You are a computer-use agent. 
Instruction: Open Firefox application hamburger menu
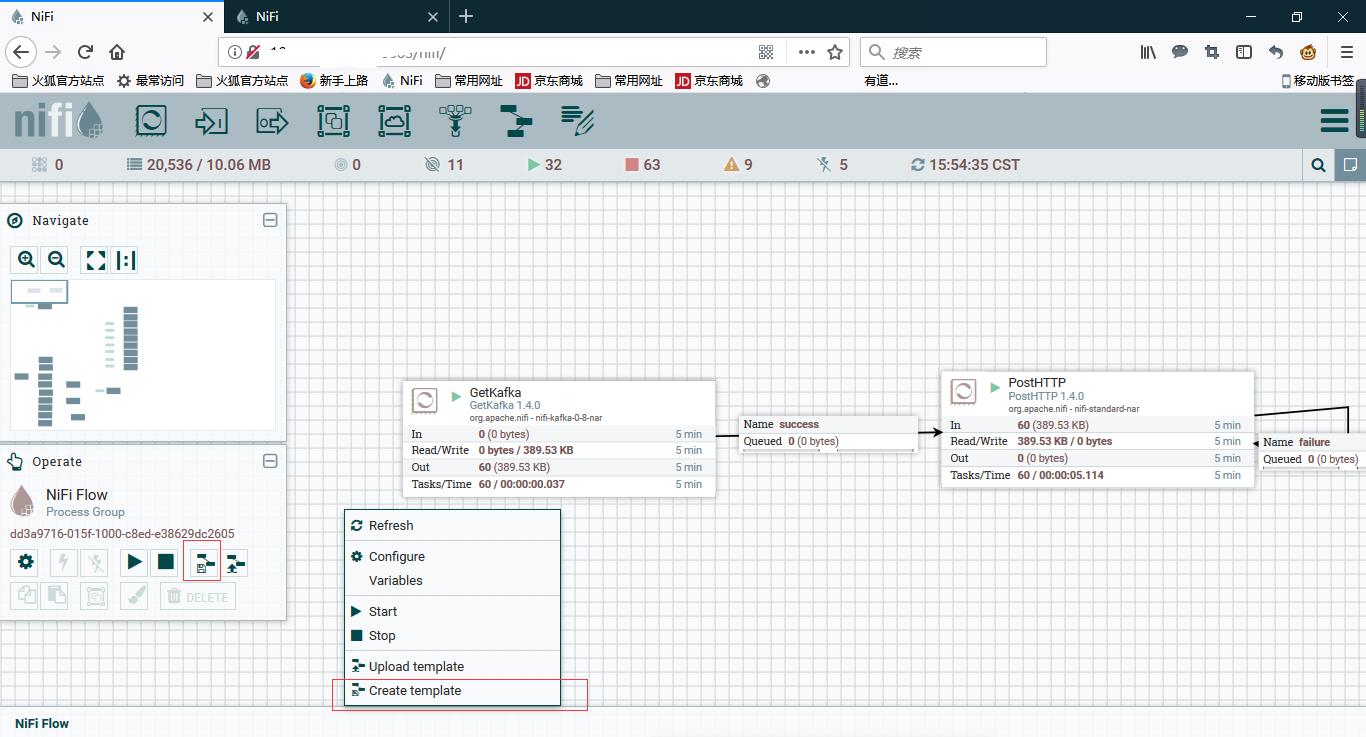(1347, 52)
